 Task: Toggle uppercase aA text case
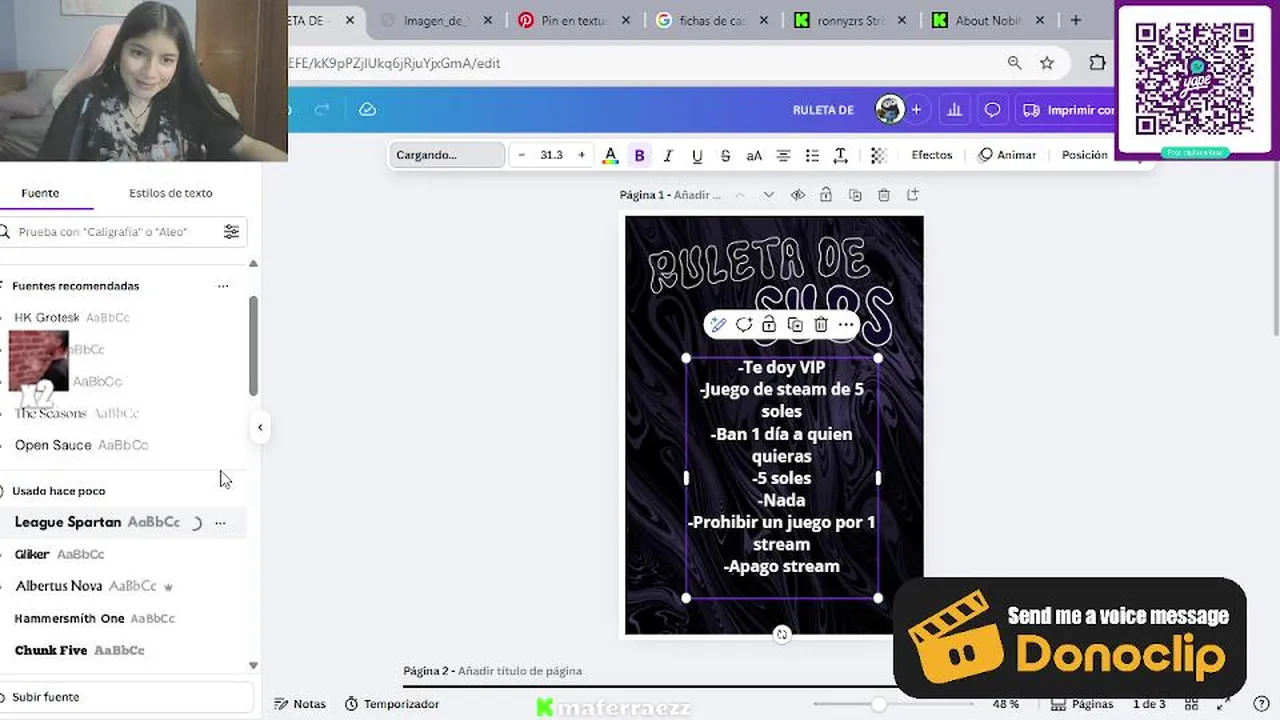pos(754,155)
